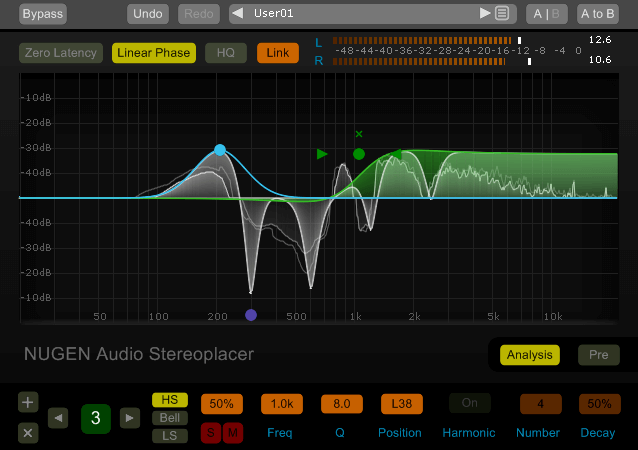
Task: Toggle Linear Phase mode
Action: click(154, 53)
